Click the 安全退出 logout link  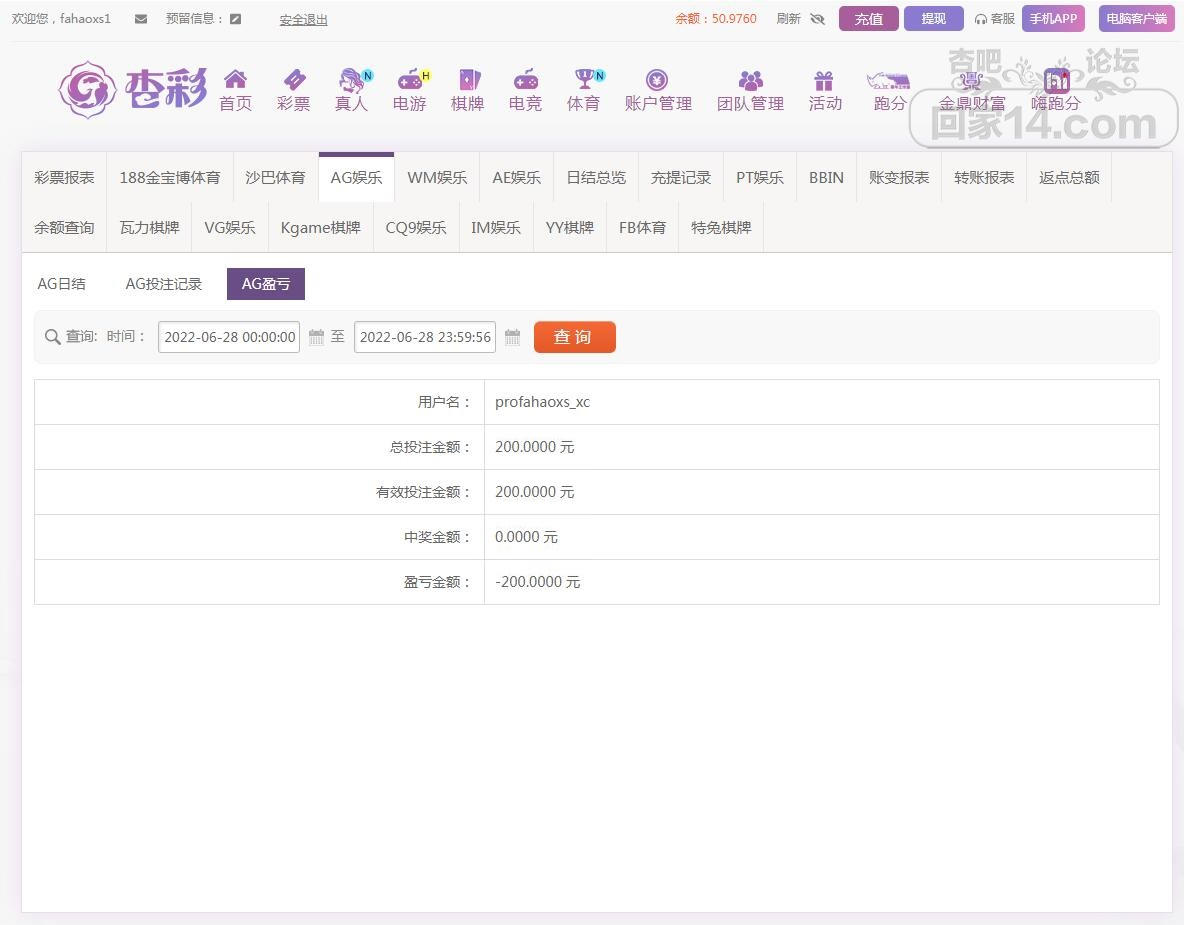pyautogui.click(x=303, y=20)
